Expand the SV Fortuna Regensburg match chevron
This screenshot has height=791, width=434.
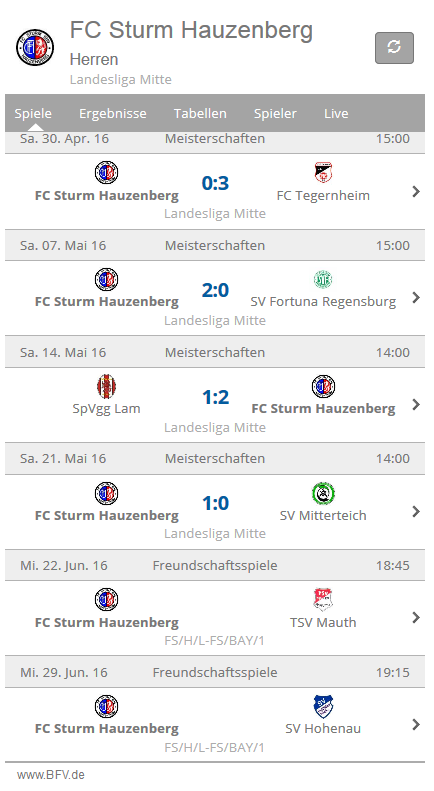pyautogui.click(x=416, y=298)
